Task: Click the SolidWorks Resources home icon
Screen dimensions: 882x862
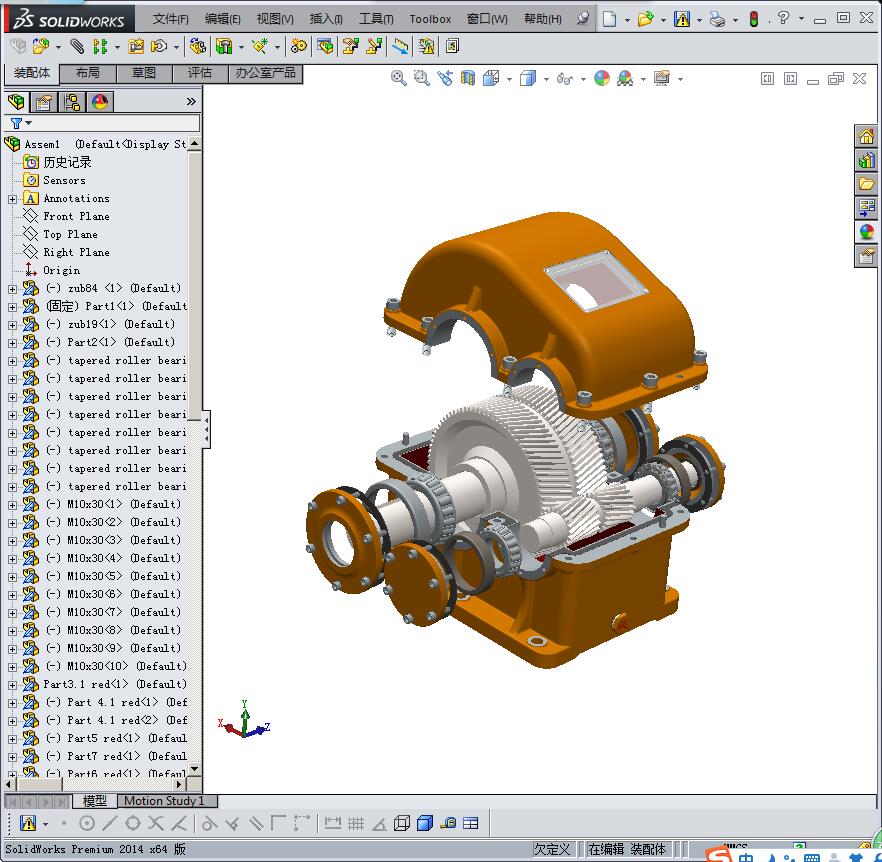Action: click(x=866, y=136)
